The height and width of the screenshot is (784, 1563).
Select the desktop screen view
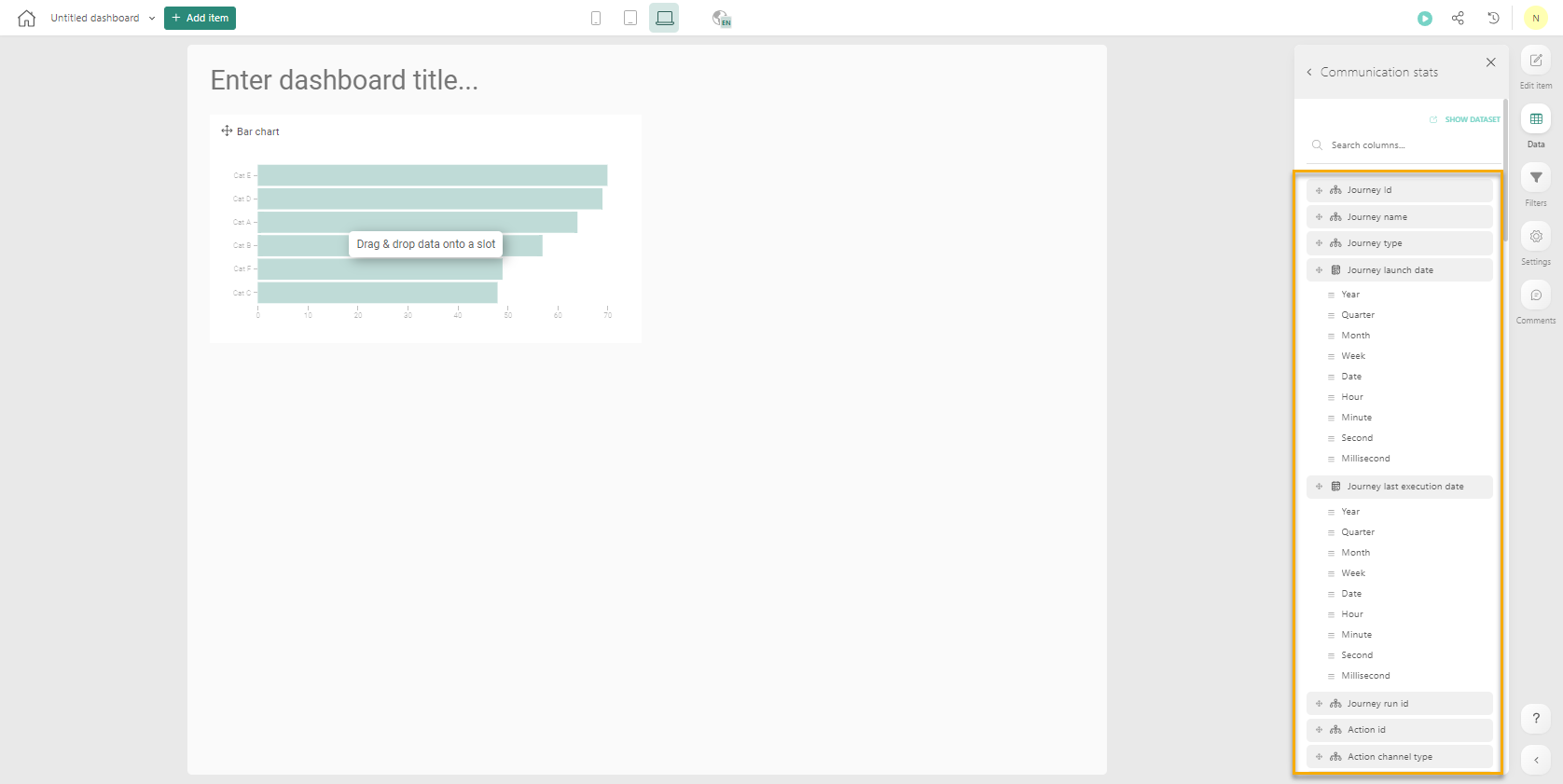coord(664,19)
